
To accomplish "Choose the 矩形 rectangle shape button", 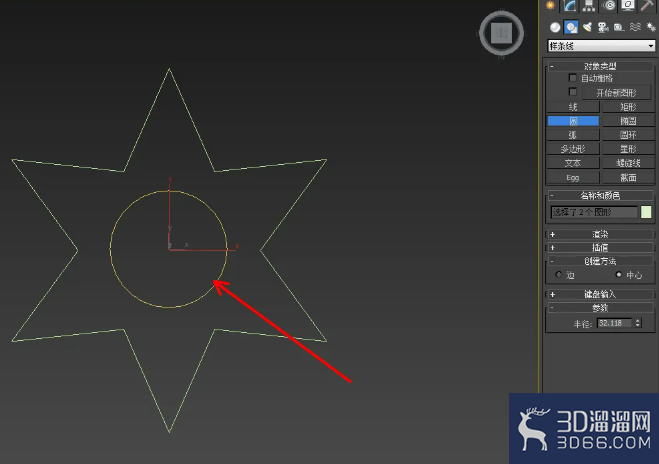I will (x=628, y=107).
